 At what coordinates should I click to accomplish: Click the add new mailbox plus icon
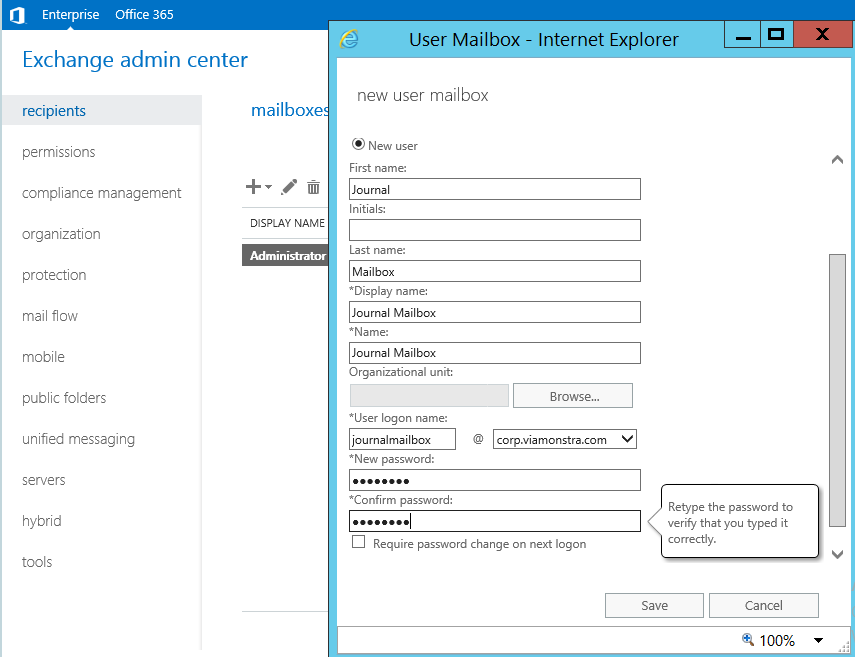tap(254, 187)
